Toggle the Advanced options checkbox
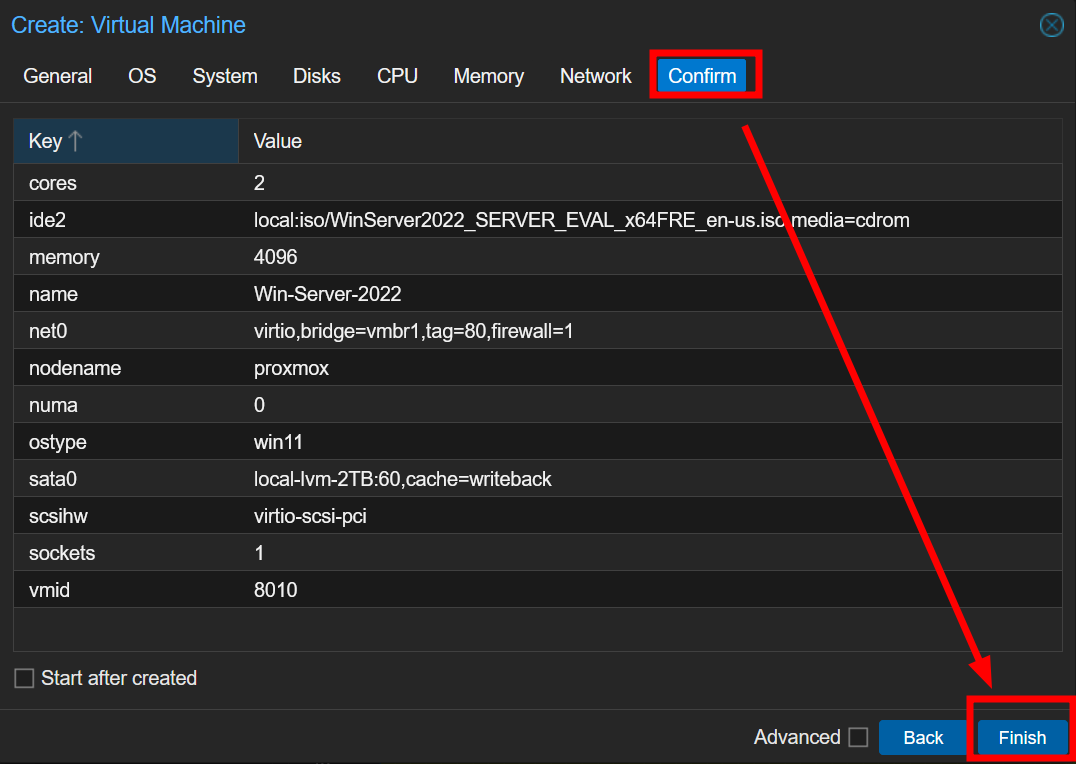The height and width of the screenshot is (764, 1076). point(858,737)
